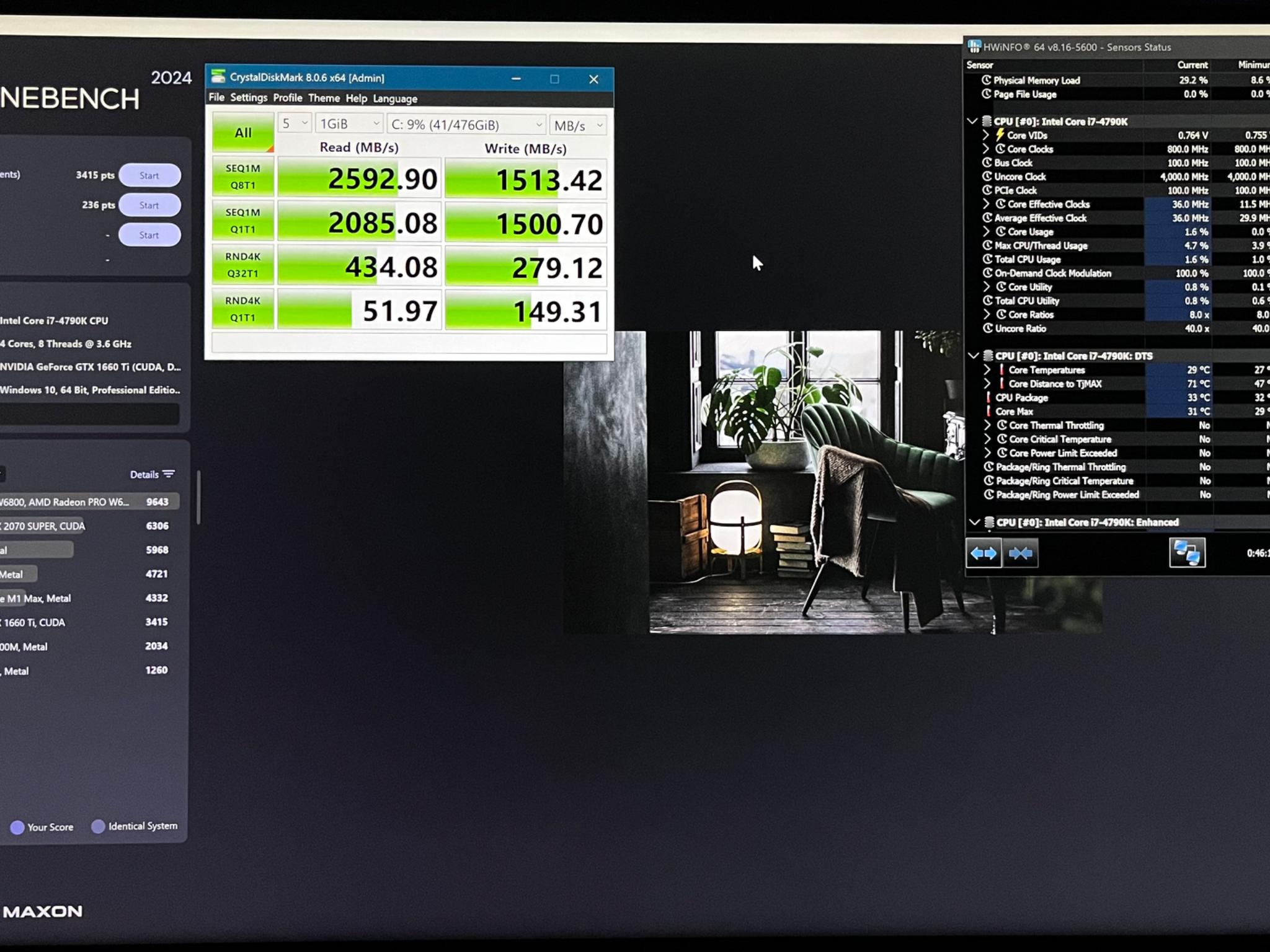Click the Sensor column header in HWiNFO
Viewport: 1270px width, 952px height.
pos(980,65)
